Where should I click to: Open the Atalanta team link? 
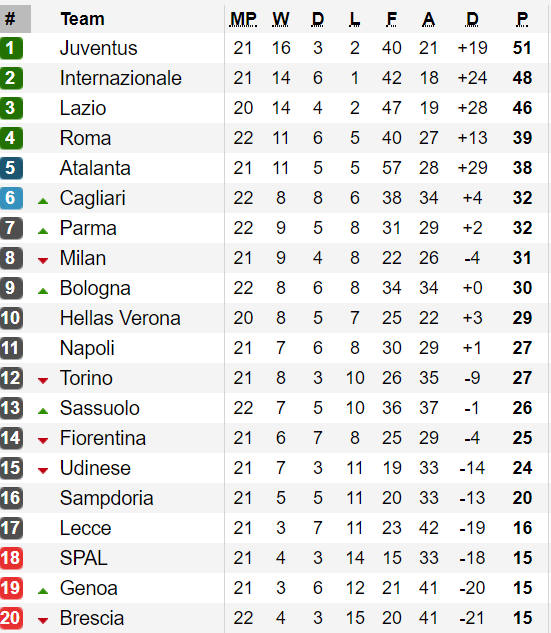tap(95, 168)
